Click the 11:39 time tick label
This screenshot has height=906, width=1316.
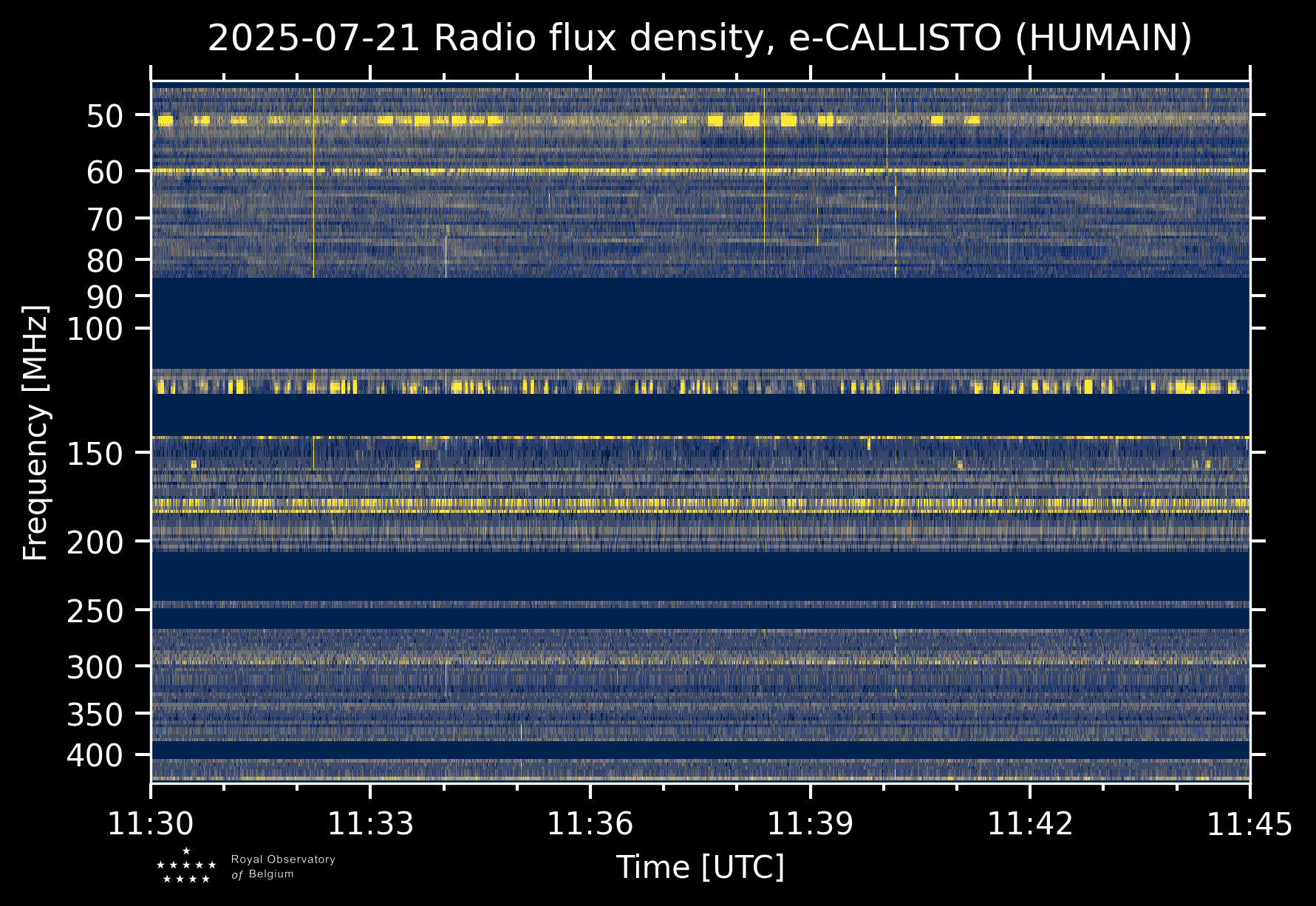(x=810, y=824)
